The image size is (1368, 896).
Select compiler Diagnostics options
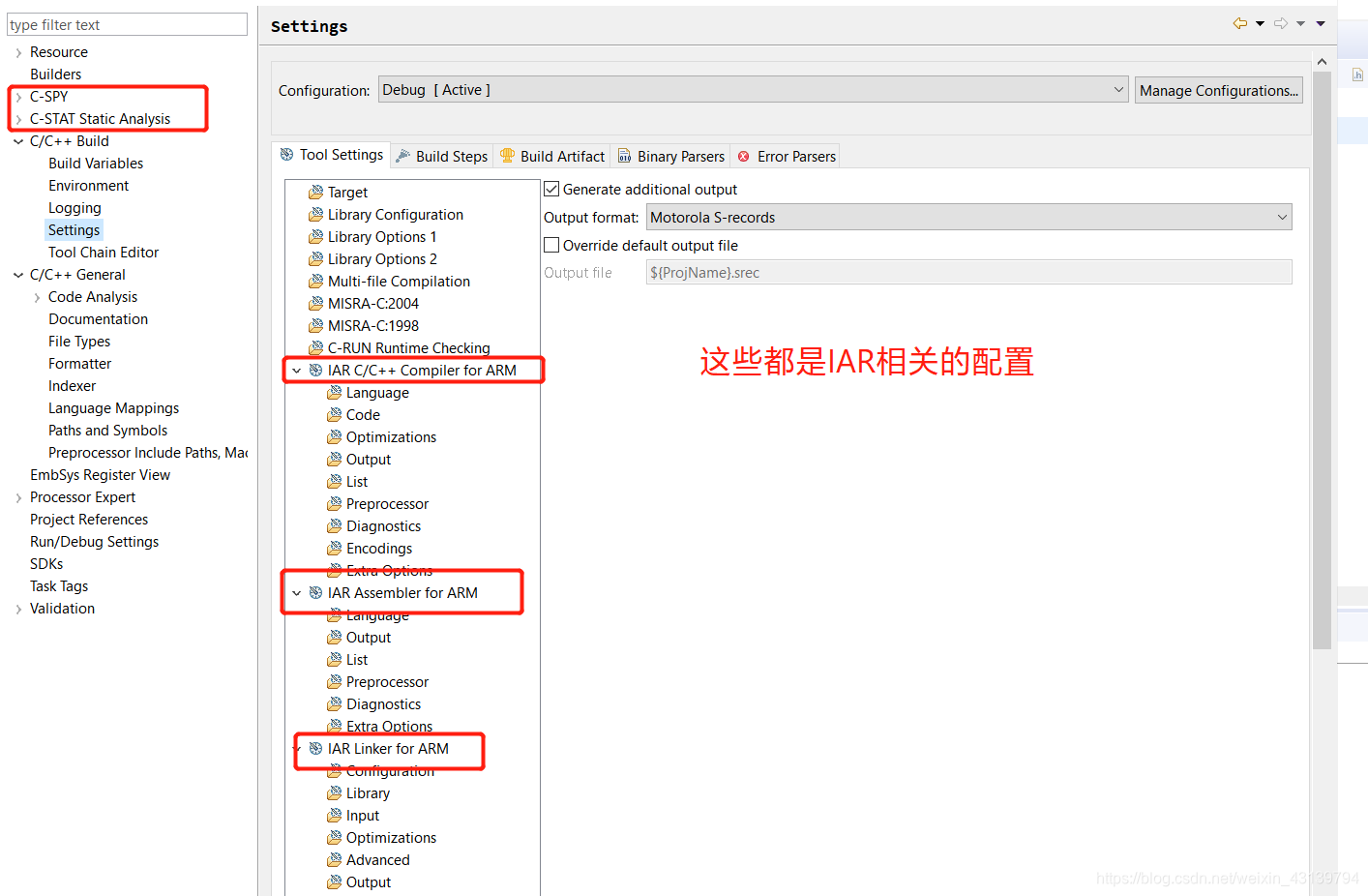[384, 526]
